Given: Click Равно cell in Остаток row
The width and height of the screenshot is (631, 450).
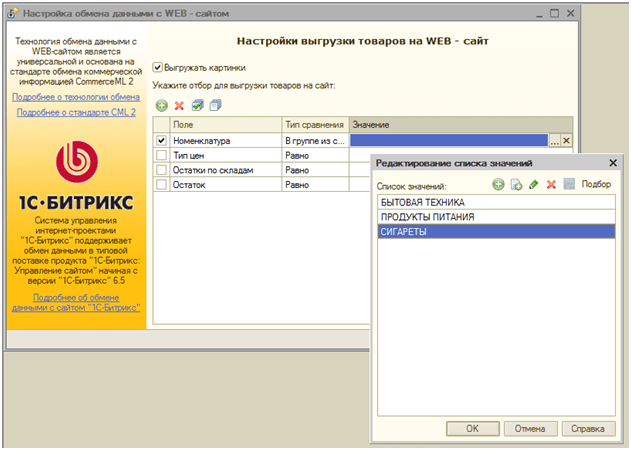Looking at the screenshot, I should tap(315, 185).
